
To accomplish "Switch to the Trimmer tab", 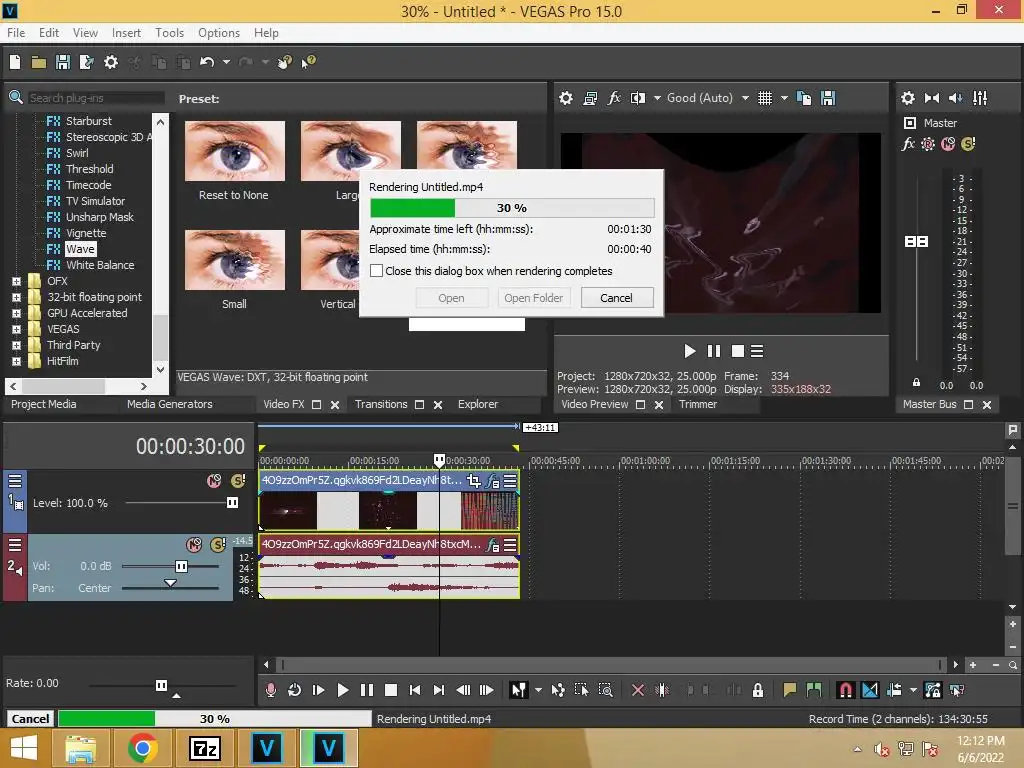I will [x=697, y=404].
